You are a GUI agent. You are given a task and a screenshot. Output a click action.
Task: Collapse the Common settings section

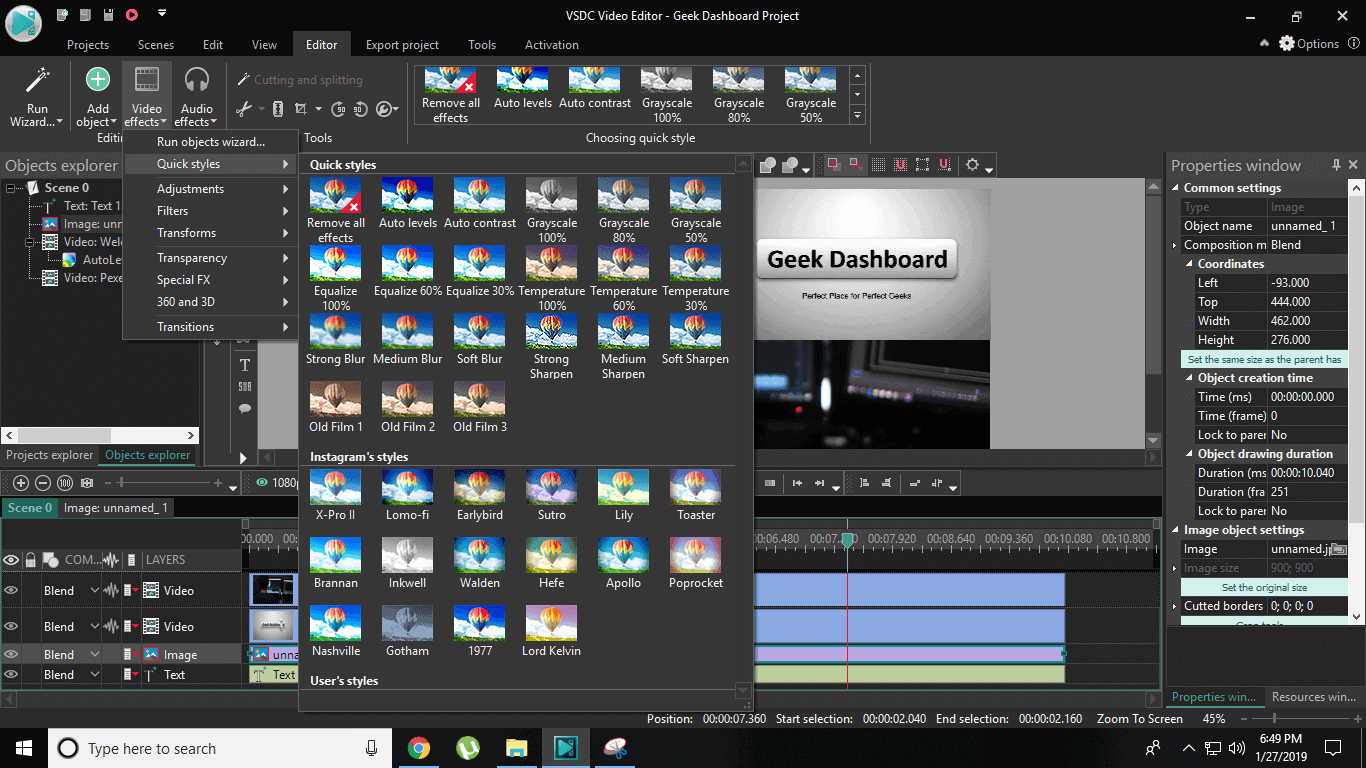pyautogui.click(x=1175, y=188)
